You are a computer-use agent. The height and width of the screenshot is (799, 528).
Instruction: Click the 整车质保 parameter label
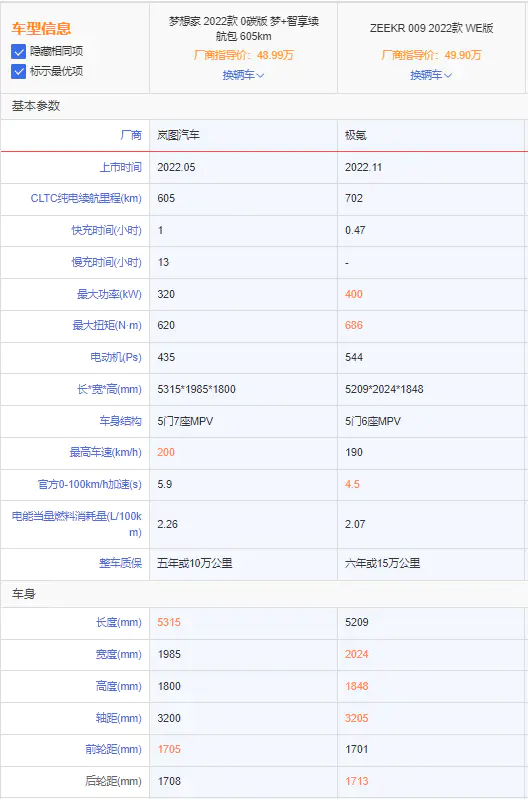120,563
